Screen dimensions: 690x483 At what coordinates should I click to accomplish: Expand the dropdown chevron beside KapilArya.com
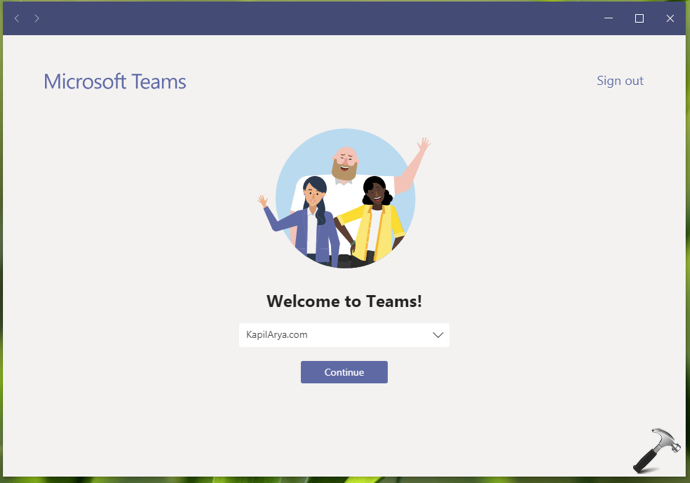tap(438, 335)
